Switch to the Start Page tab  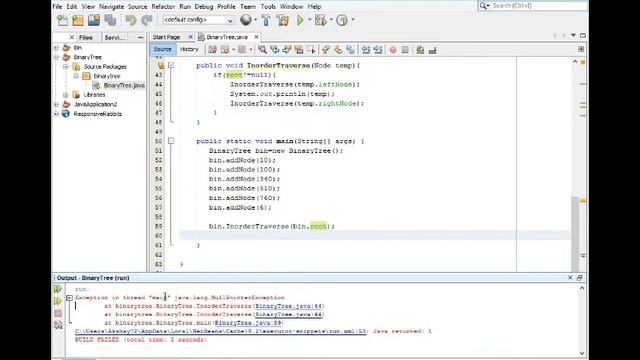coord(167,37)
